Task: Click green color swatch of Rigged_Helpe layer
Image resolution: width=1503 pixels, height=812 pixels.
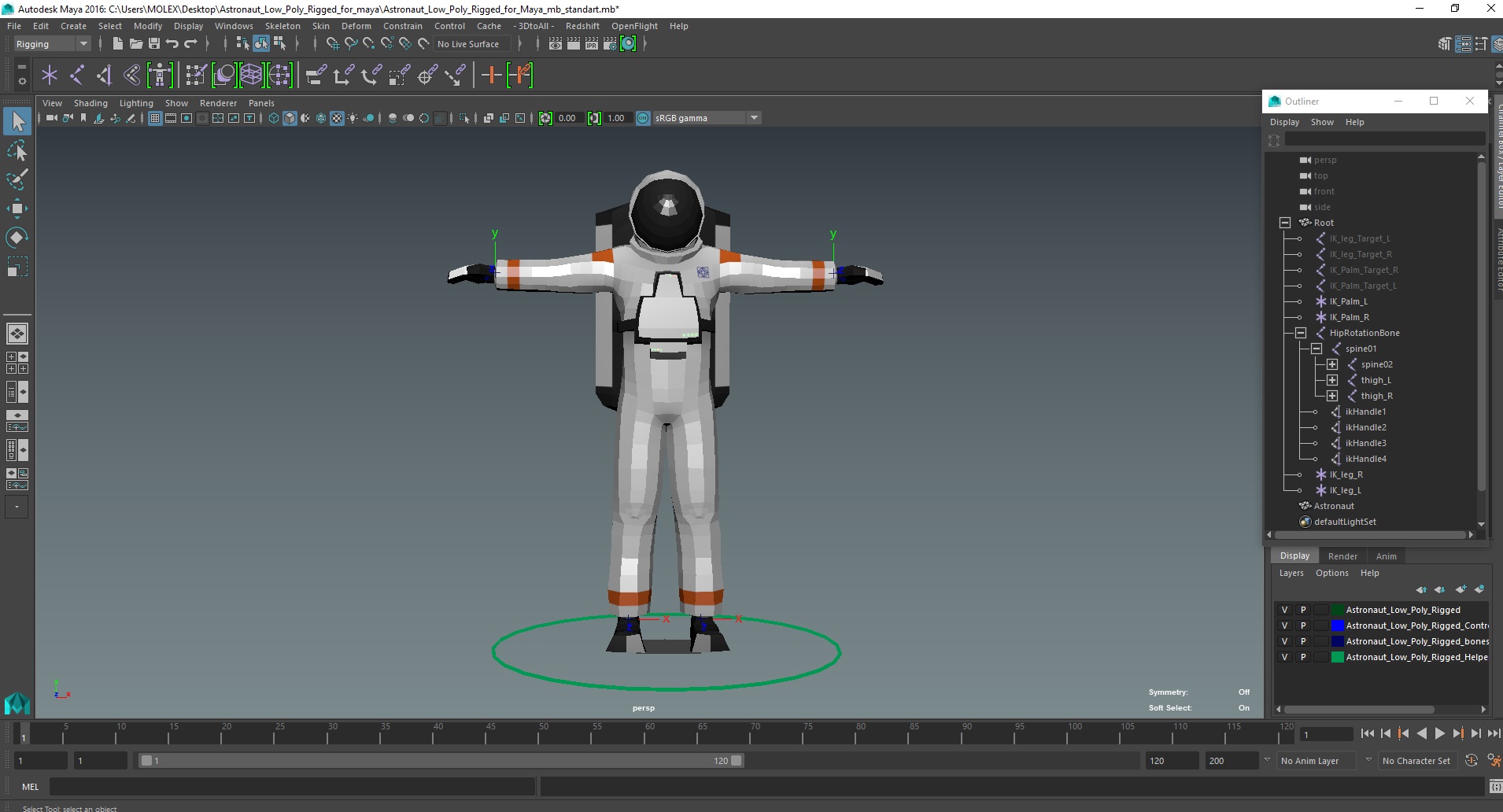Action: pyautogui.click(x=1337, y=657)
